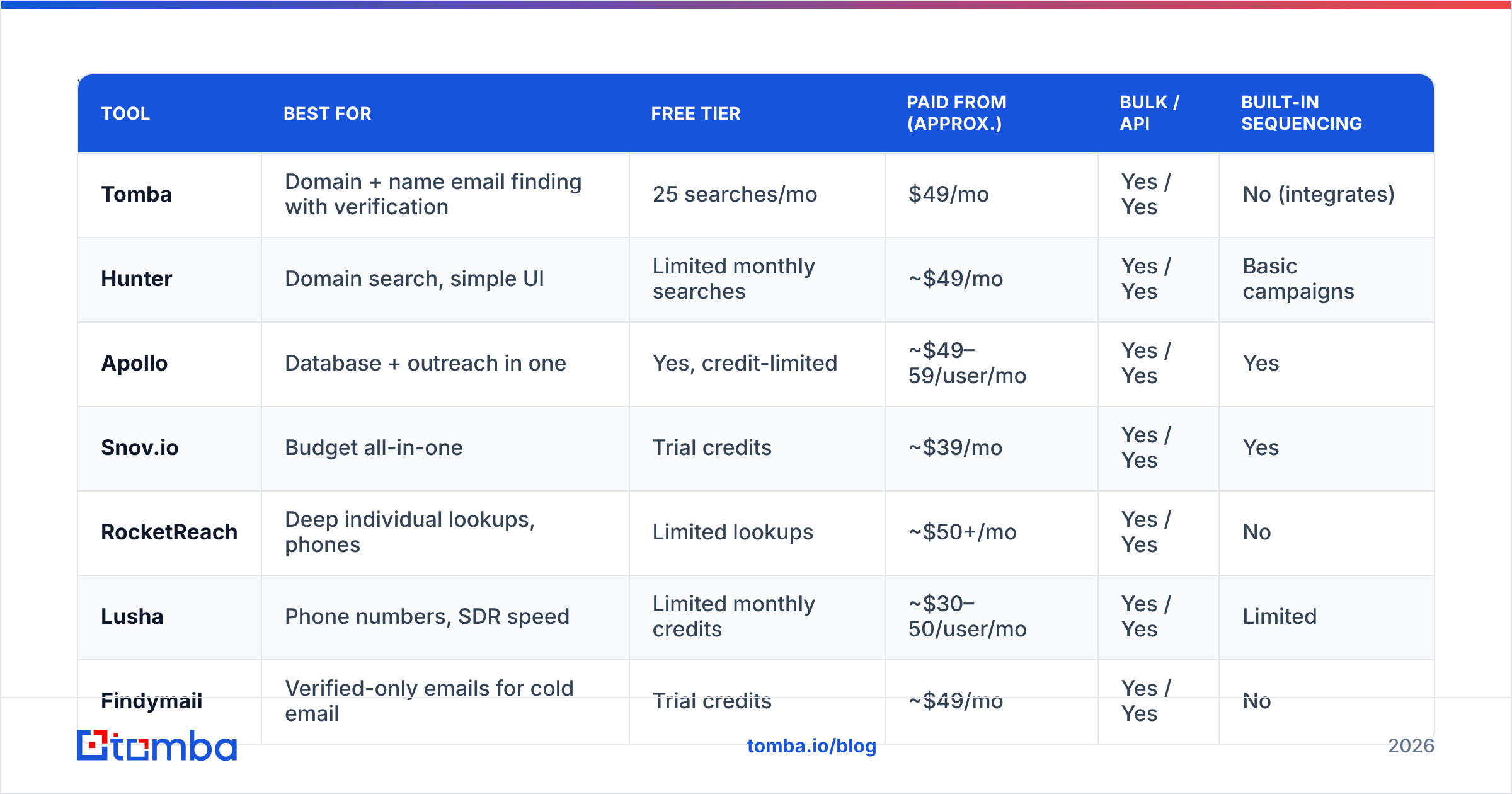Open the tomba.io/blog link
Screen dimensions: 1512x794
[x=811, y=746]
